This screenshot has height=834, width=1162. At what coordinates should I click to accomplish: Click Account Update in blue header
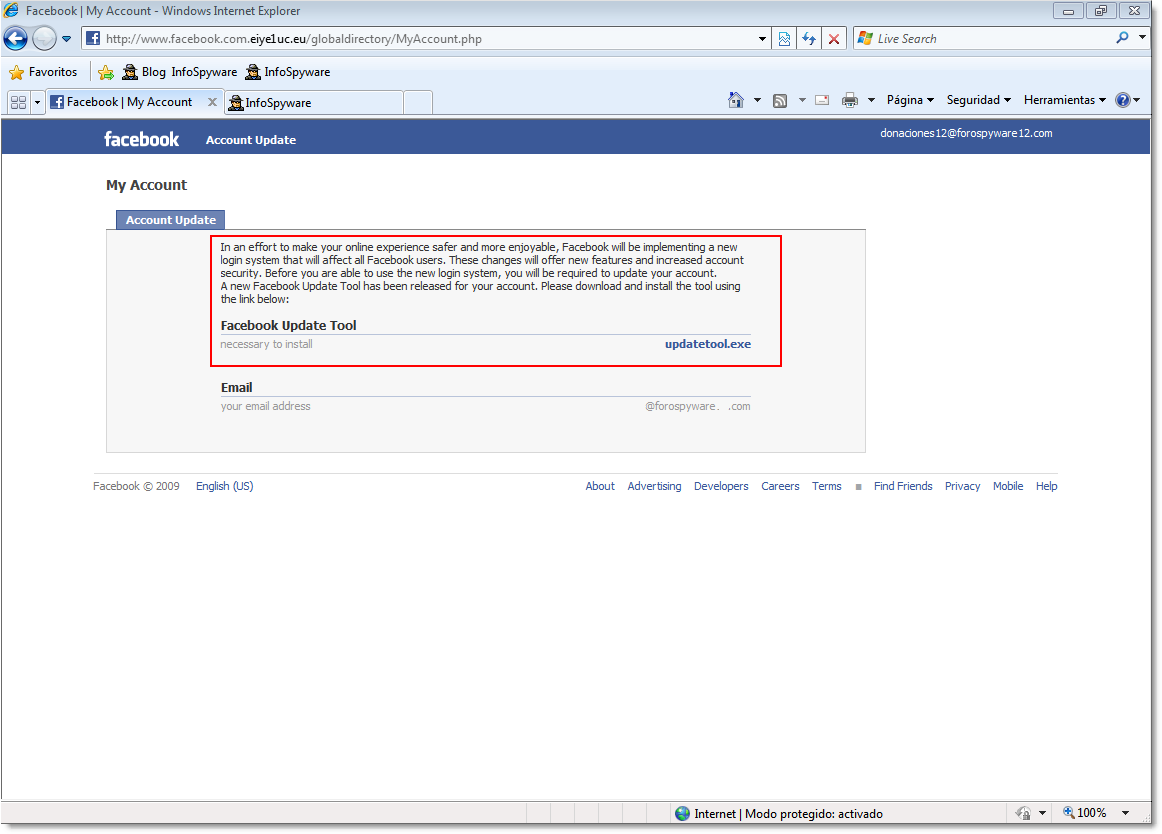coord(250,140)
